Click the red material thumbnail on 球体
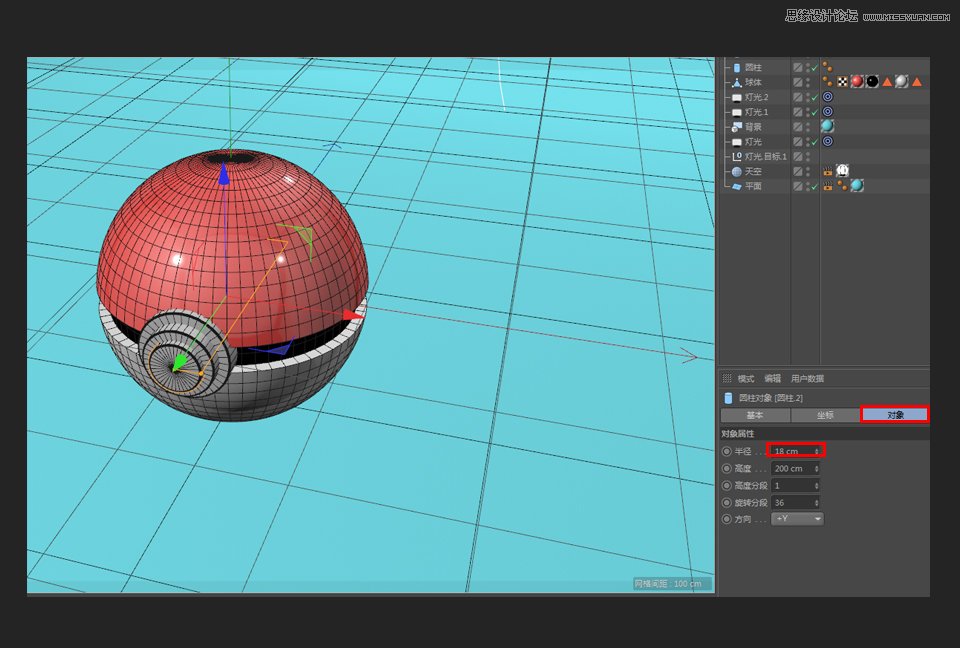The width and height of the screenshot is (960, 648). point(855,83)
